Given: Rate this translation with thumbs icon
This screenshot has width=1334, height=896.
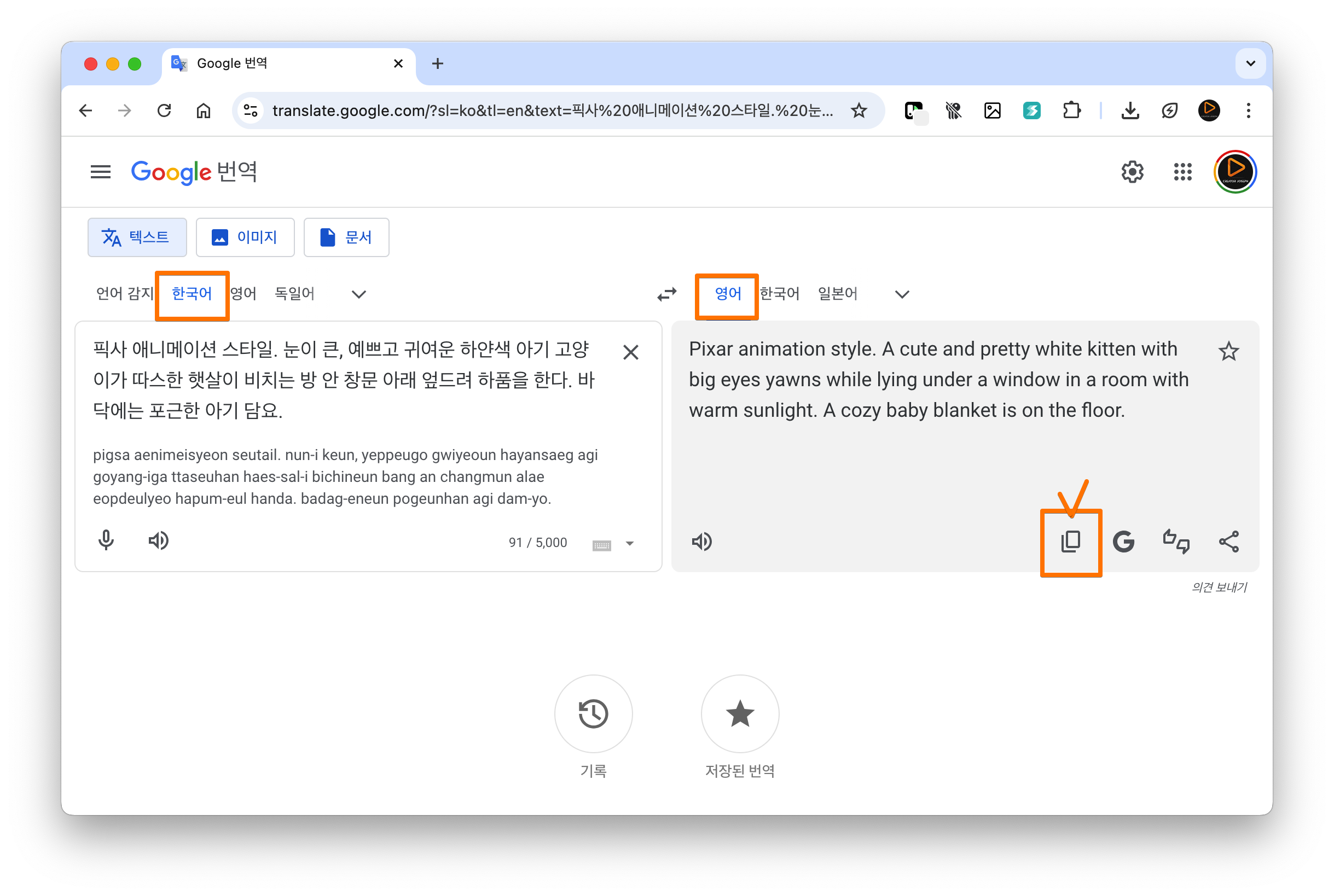Looking at the screenshot, I should (1176, 541).
